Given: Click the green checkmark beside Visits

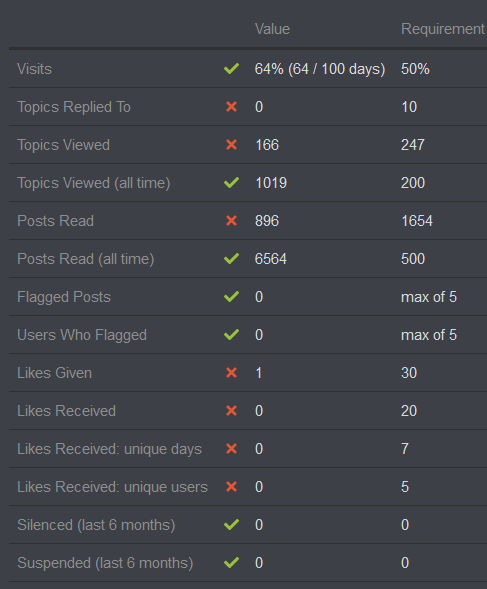Looking at the screenshot, I should point(231,69).
